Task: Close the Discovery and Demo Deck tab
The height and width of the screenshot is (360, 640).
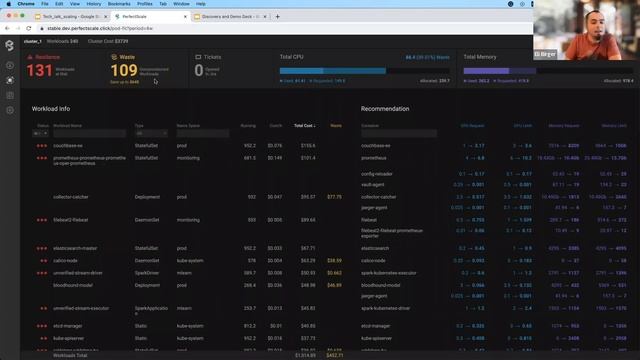Action: [x=265, y=17]
